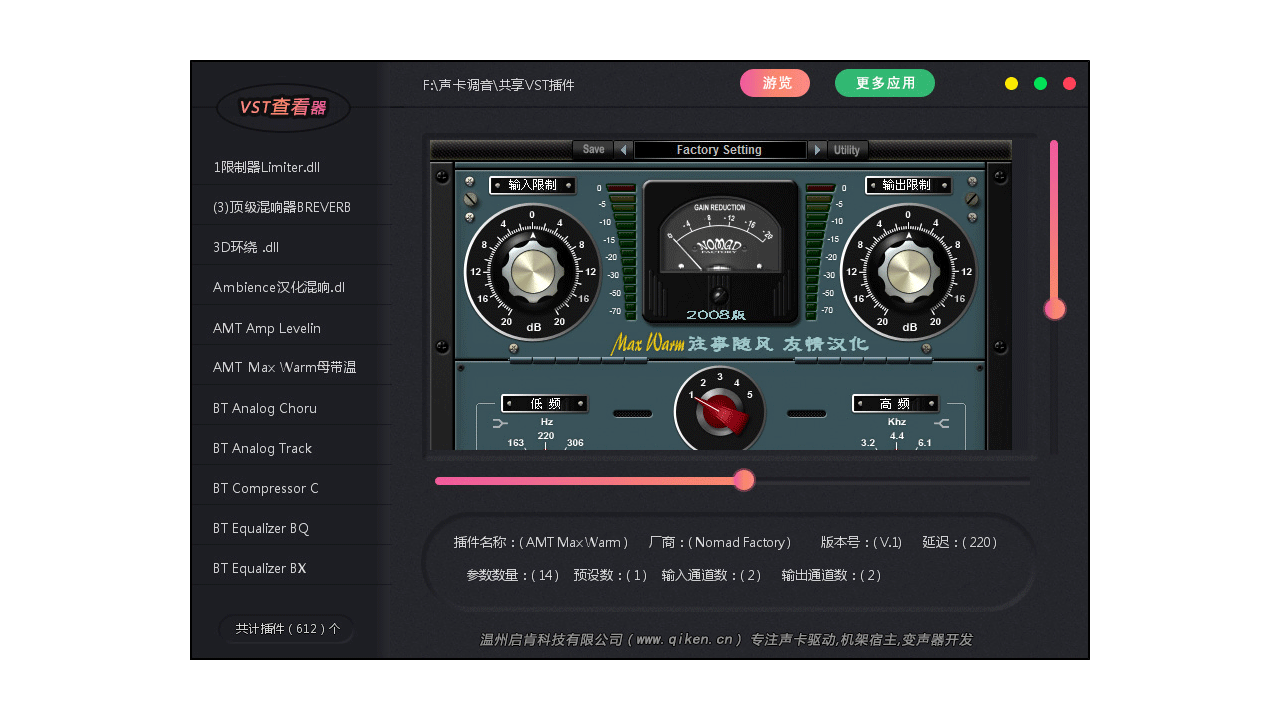Select the red center frequency selector knob
The height and width of the screenshot is (720, 1280).
(719, 410)
